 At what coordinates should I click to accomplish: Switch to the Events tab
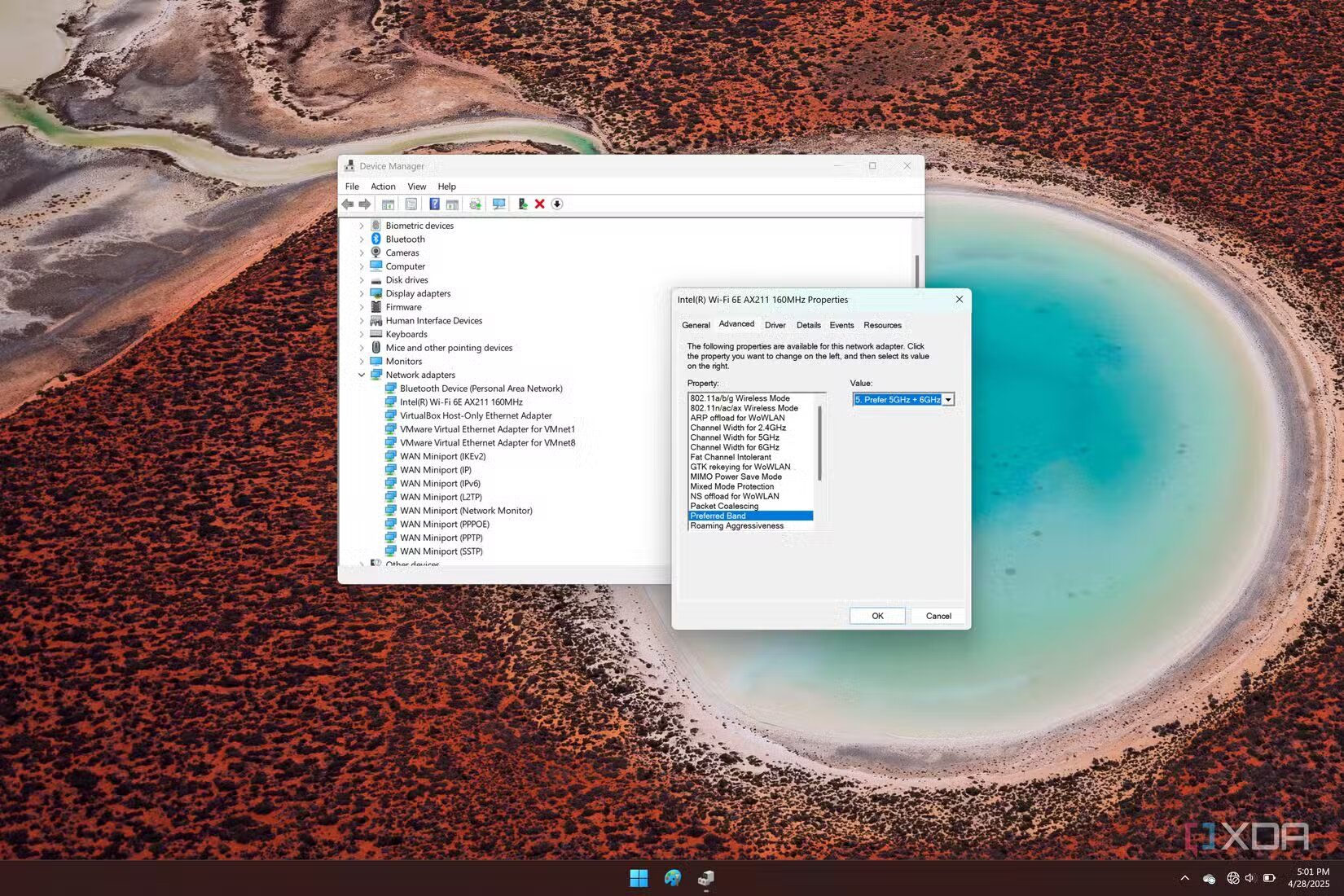(x=841, y=325)
